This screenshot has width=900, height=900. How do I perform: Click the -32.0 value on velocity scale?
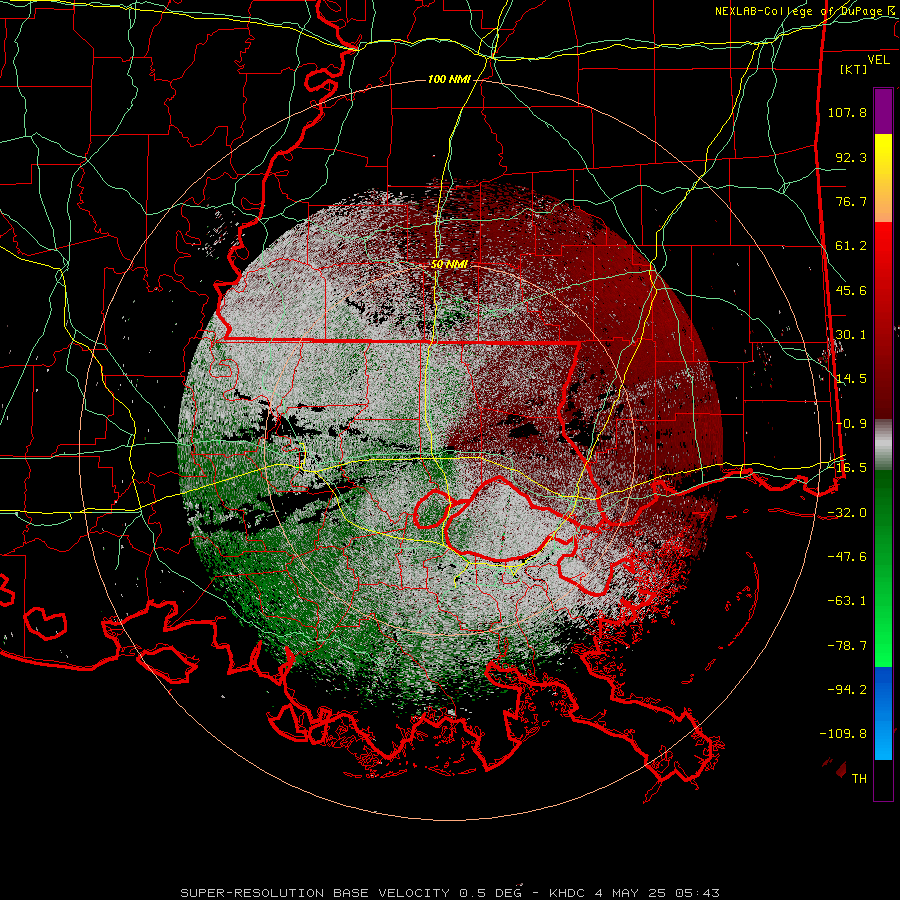[x=847, y=513]
